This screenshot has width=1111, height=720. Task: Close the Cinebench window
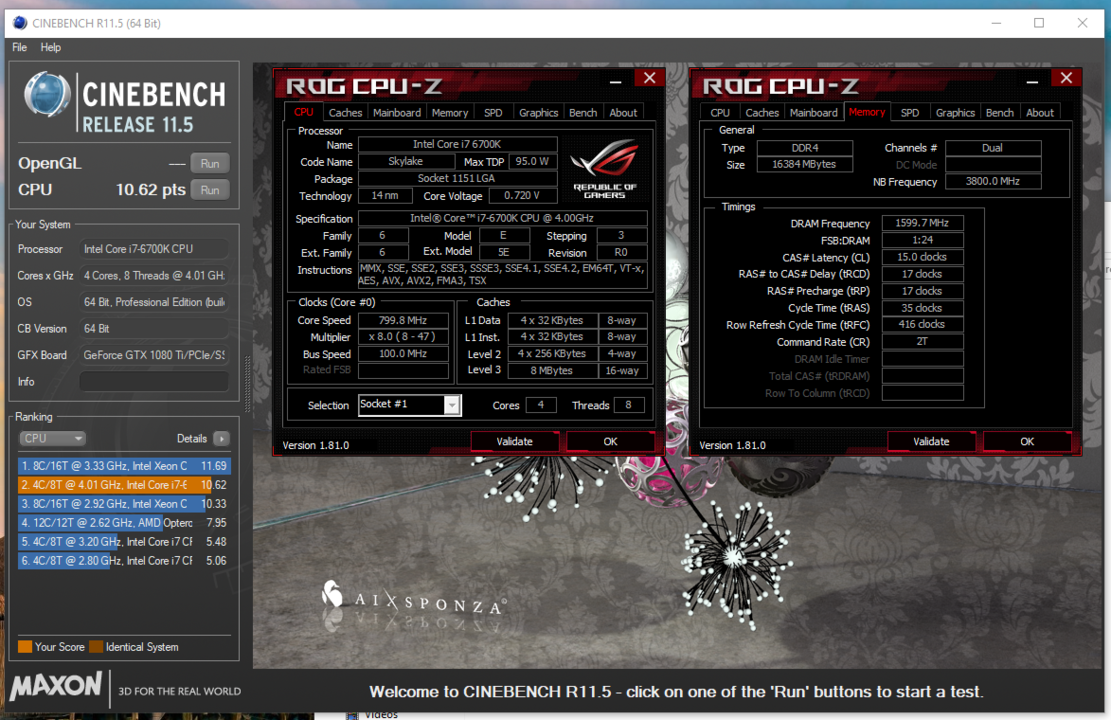click(1082, 23)
